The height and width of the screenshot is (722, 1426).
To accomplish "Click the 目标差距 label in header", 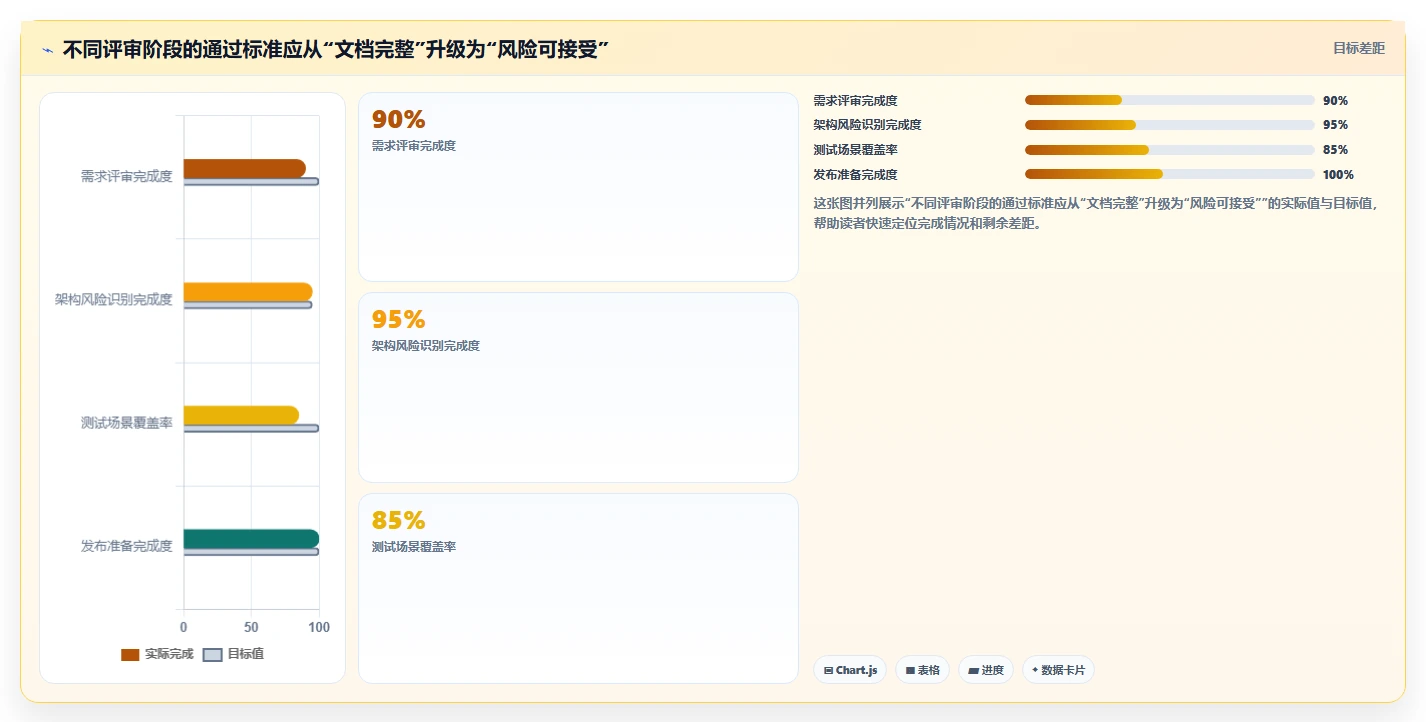I will tap(1358, 48).
